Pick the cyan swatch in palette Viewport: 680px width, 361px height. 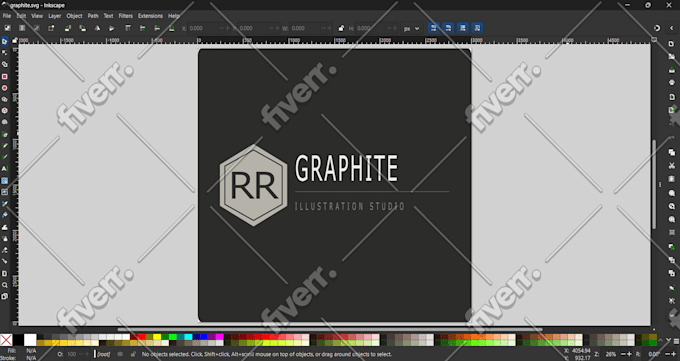pyautogui.click(x=188, y=337)
